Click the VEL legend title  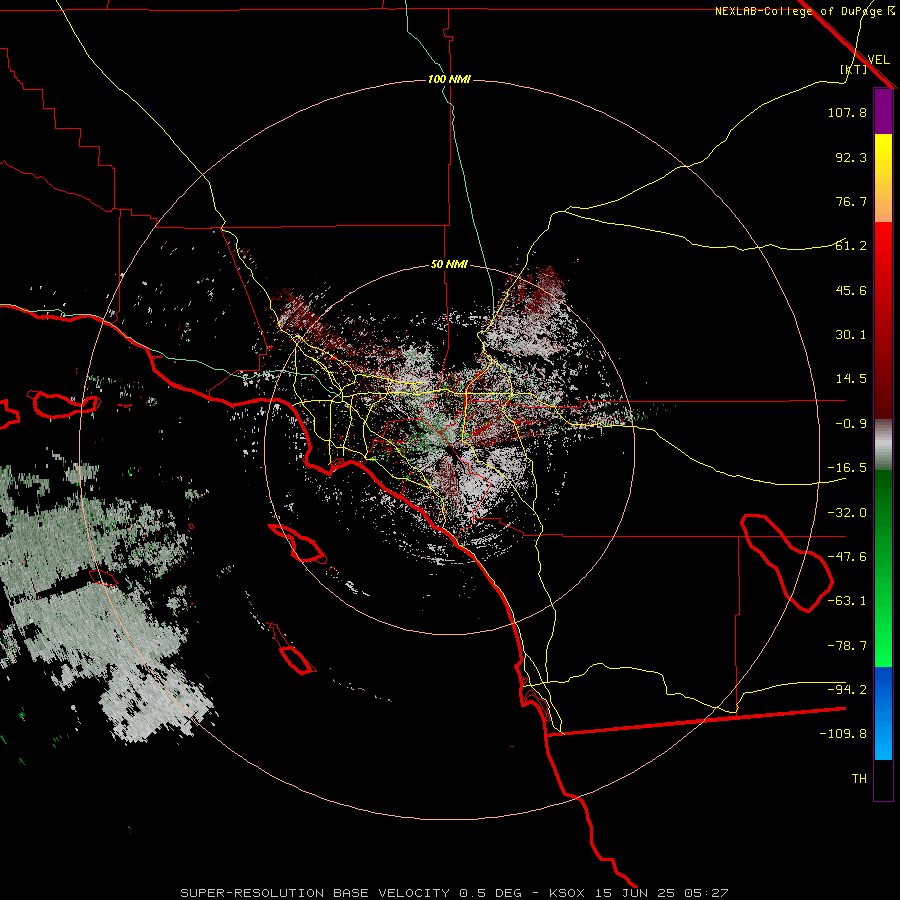pyautogui.click(x=878, y=60)
